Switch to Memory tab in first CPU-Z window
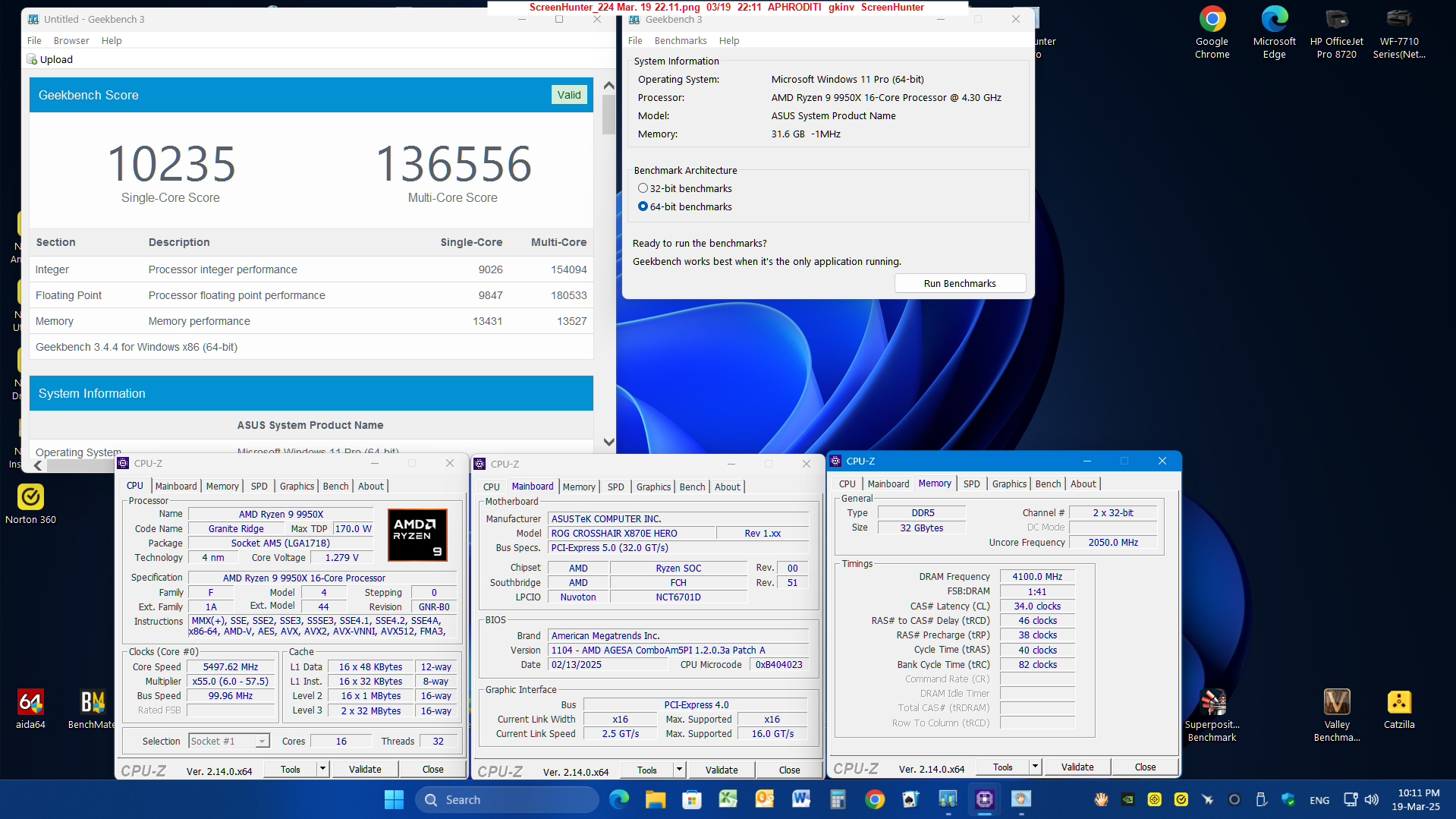This screenshot has height=819, width=1456. 222,486
